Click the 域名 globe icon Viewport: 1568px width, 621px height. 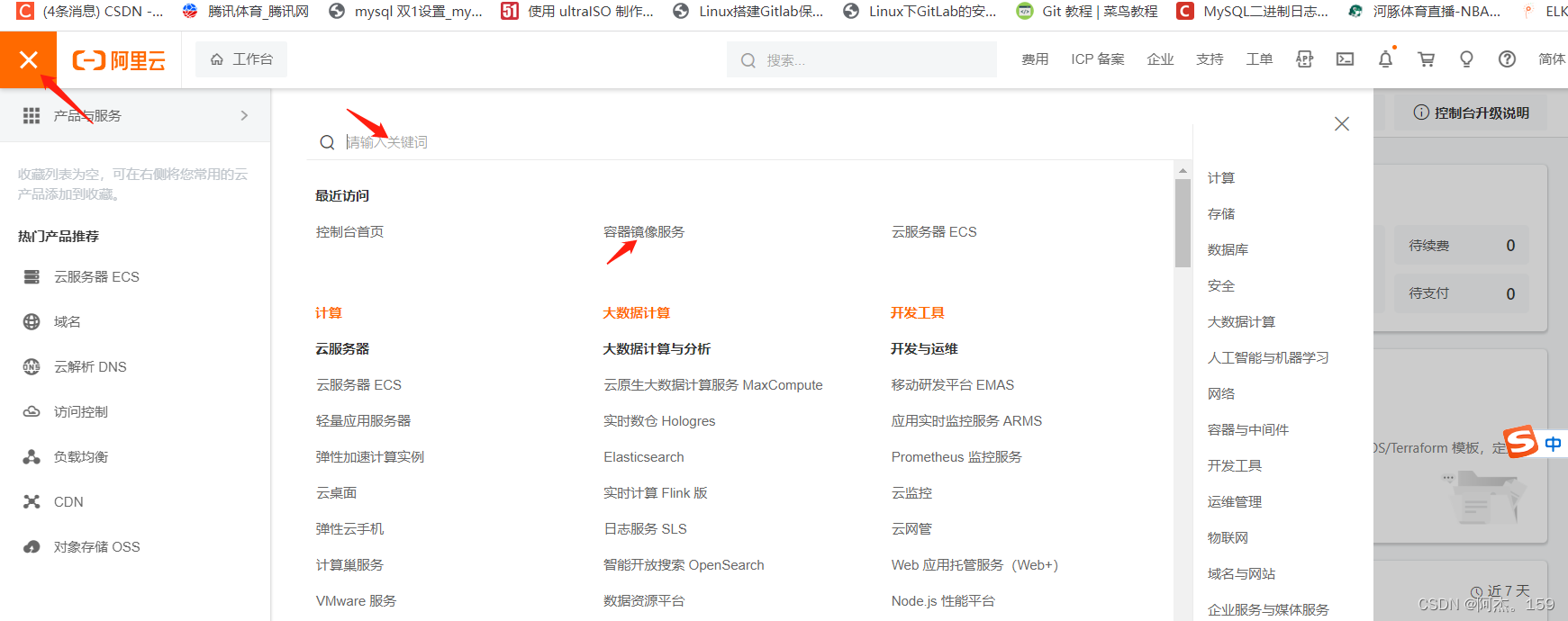pyautogui.click(x=32, y=321)
